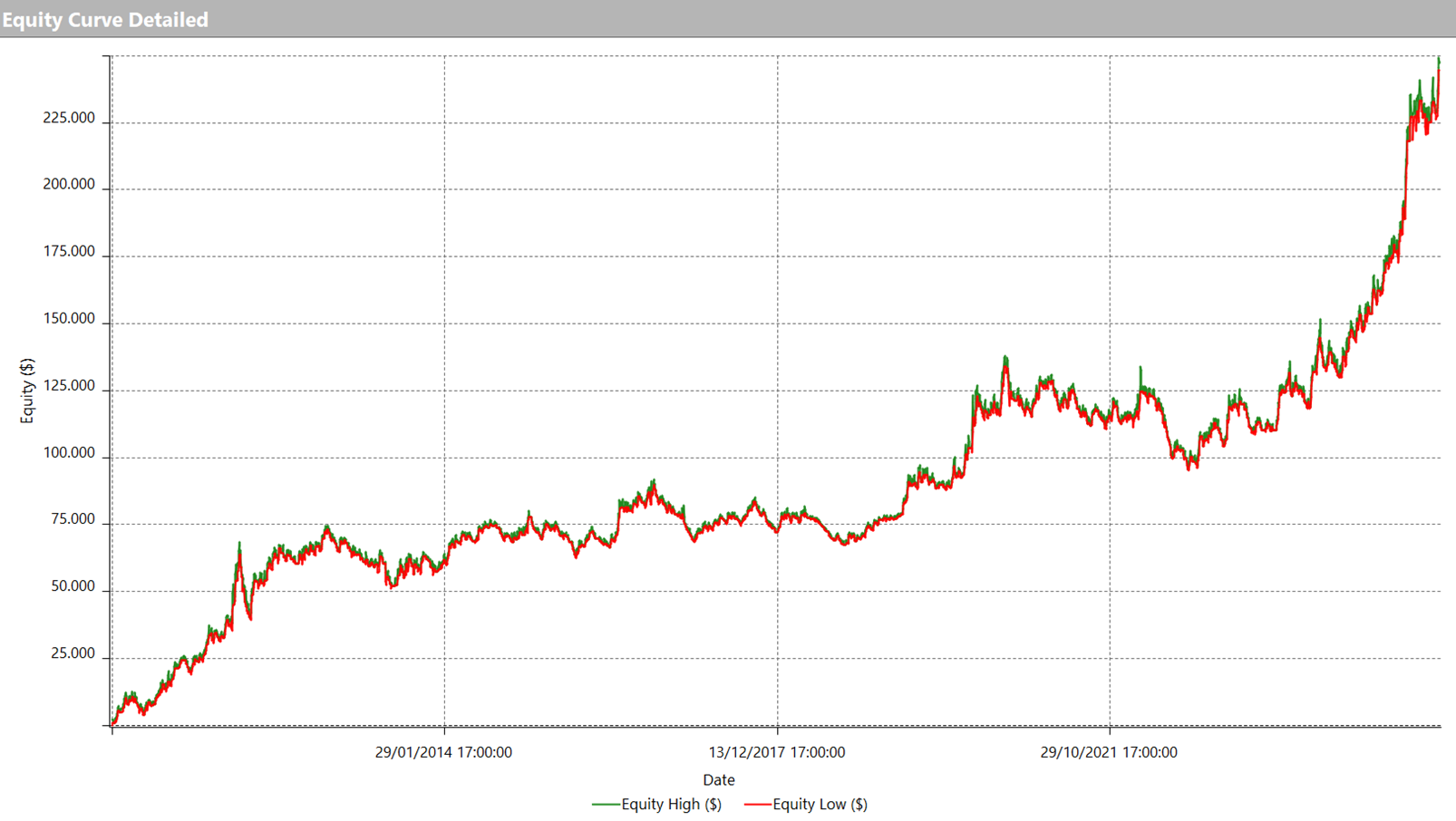Click the Equity Curve Detailed title bar

point(105,19)
